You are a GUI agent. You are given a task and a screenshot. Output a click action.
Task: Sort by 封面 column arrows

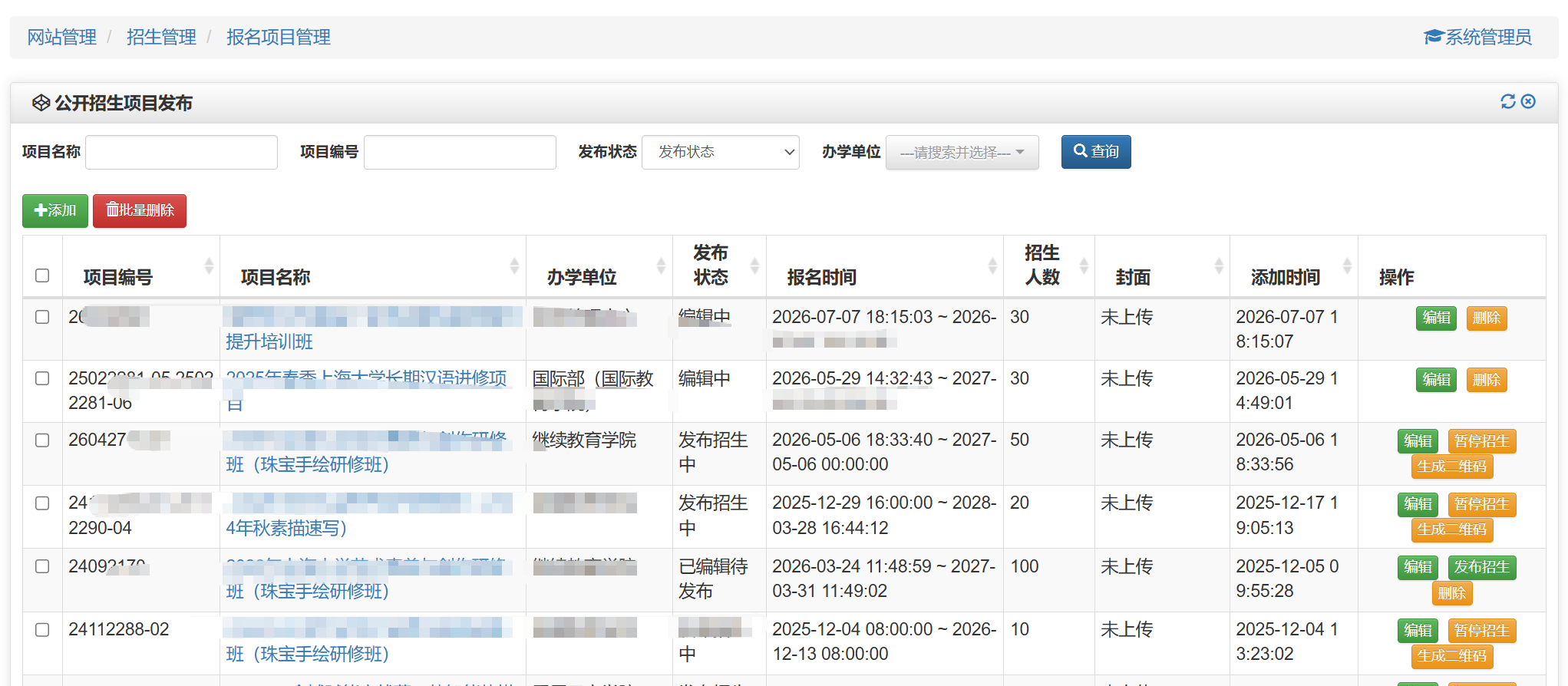(1219, 266)
